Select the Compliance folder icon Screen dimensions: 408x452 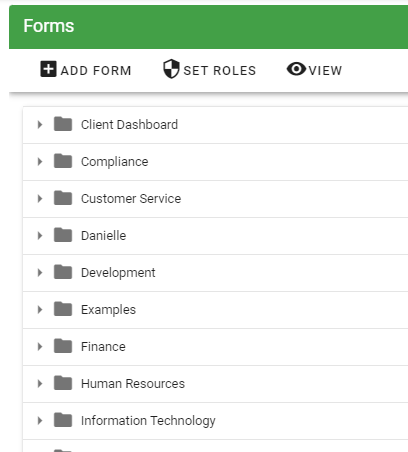[63, 161]
